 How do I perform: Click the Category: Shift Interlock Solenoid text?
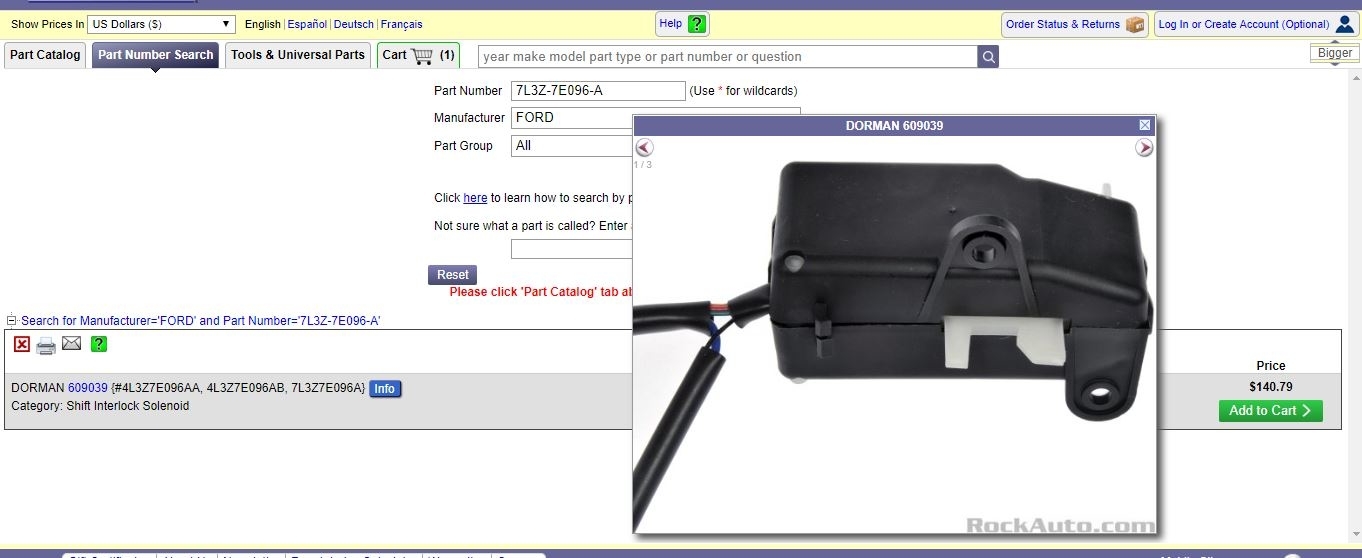click(x=100, y=406)
